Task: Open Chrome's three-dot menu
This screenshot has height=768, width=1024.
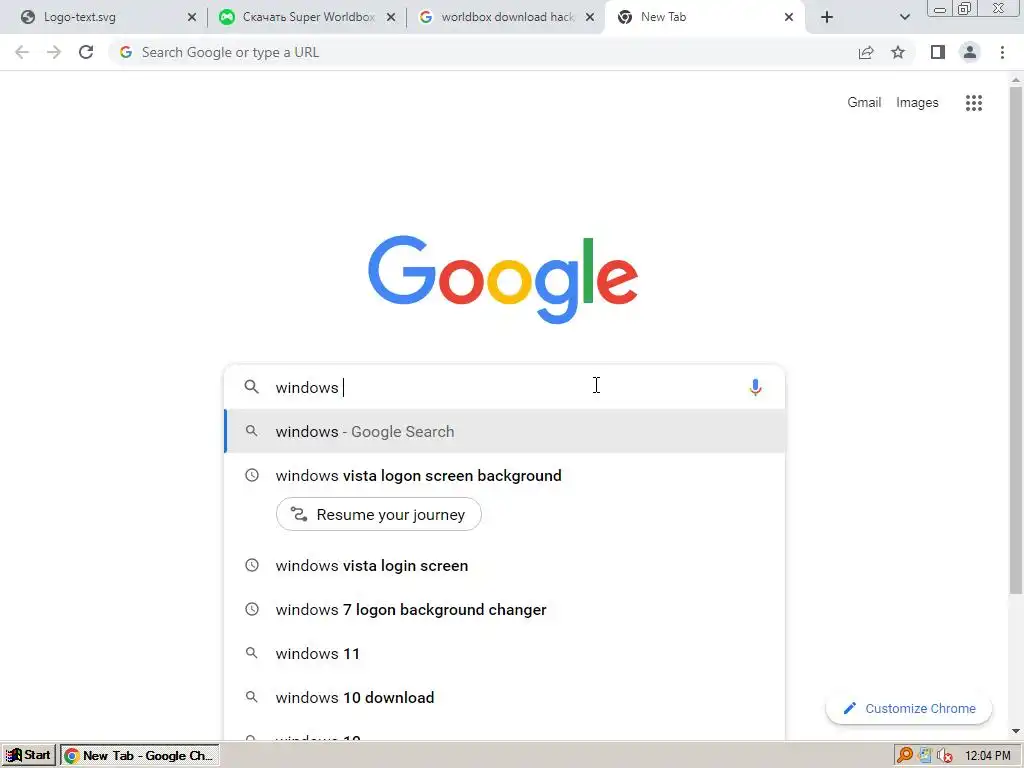Action: tap(1002, 52)
